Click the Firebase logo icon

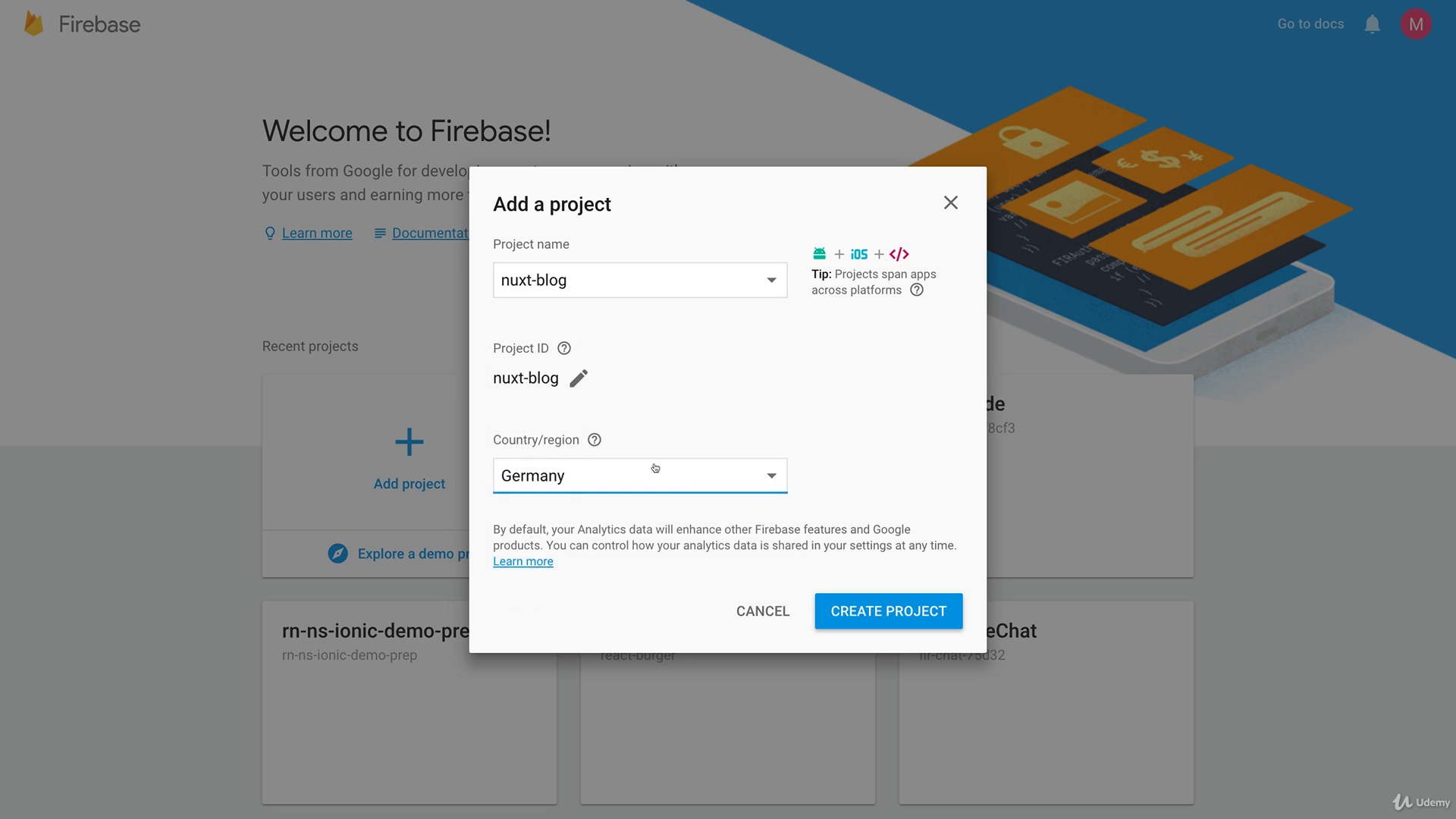pos(33,24)
